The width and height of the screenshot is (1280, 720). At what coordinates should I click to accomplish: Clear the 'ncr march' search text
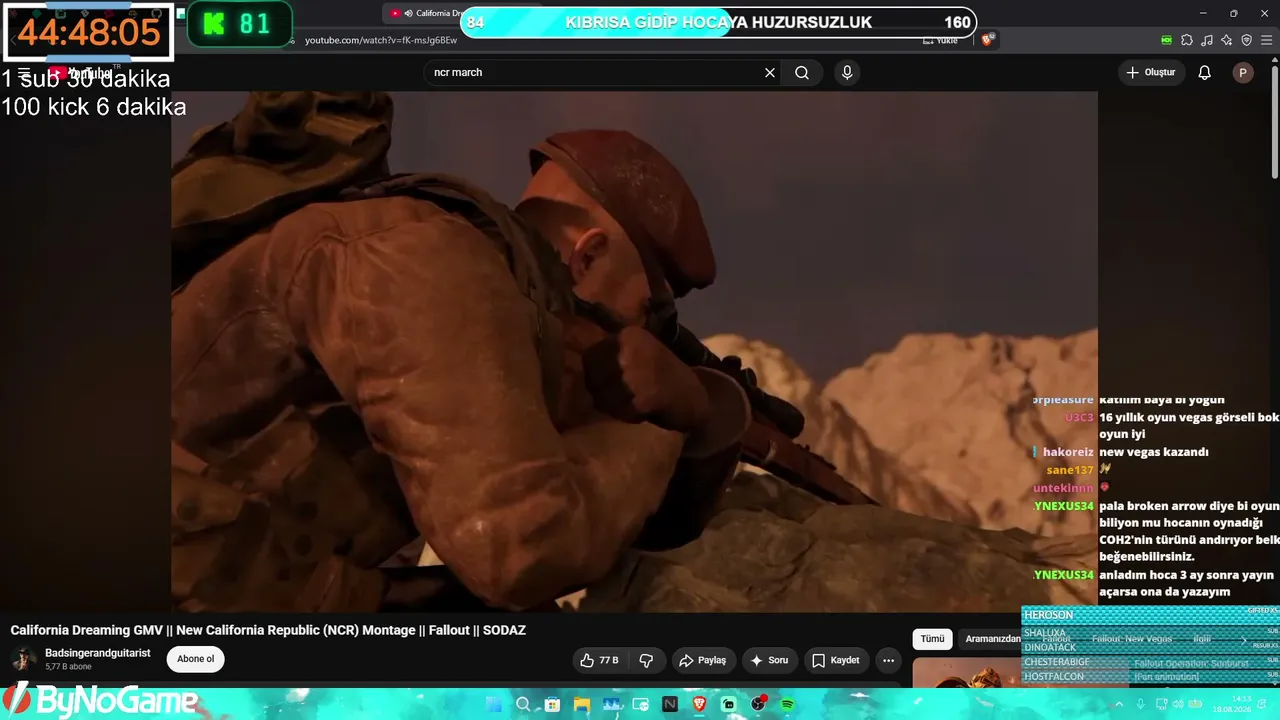click(770, 73)
